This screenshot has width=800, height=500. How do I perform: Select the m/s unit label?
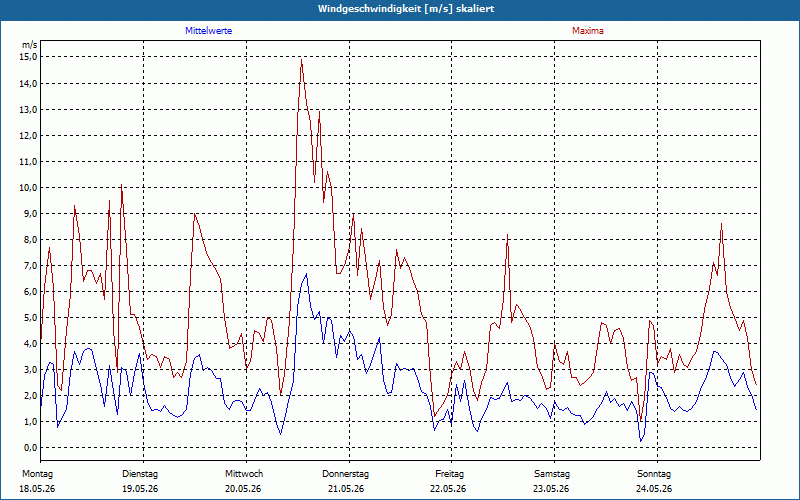30,45
